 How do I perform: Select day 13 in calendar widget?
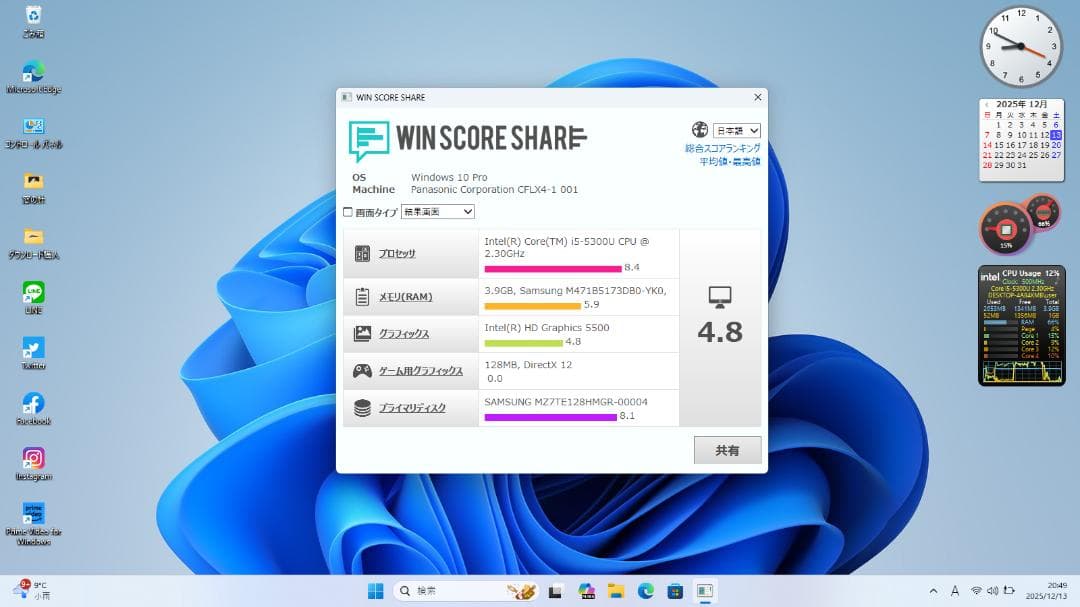[1056, 135]
